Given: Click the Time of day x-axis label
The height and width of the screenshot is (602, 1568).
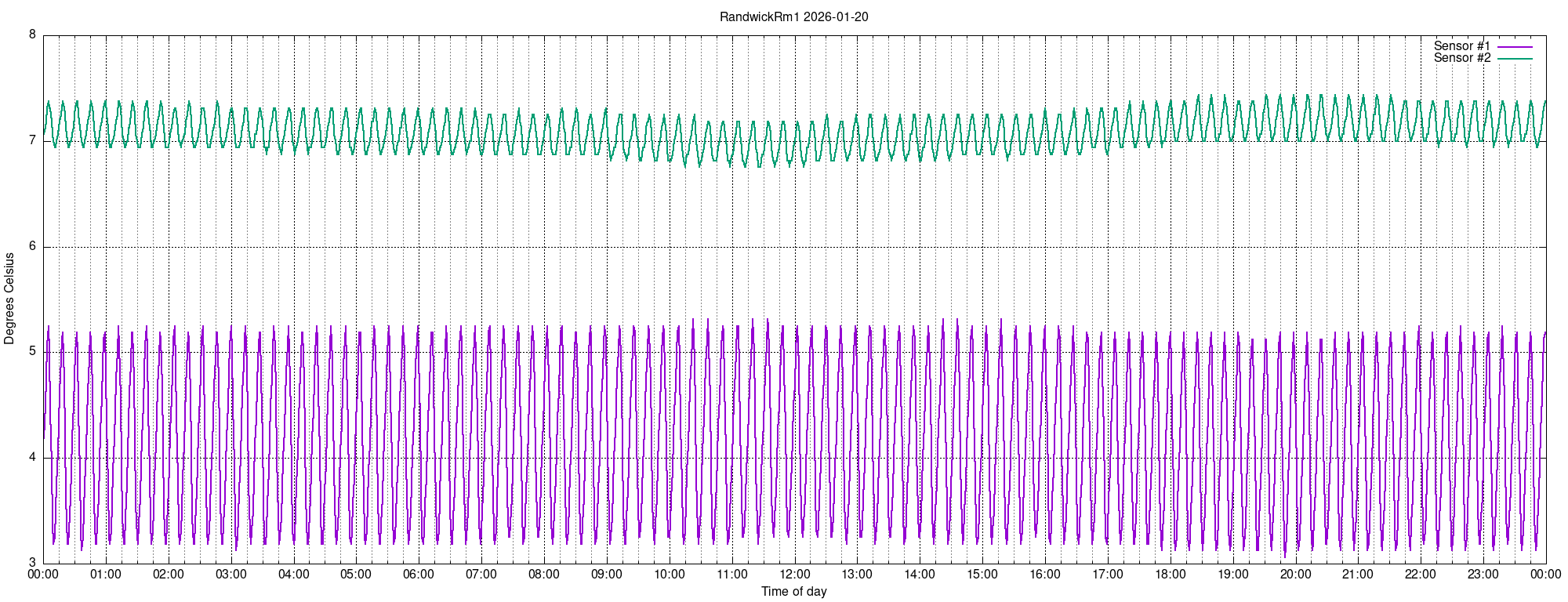Looking at the screenshot, I should click(793, 592).
